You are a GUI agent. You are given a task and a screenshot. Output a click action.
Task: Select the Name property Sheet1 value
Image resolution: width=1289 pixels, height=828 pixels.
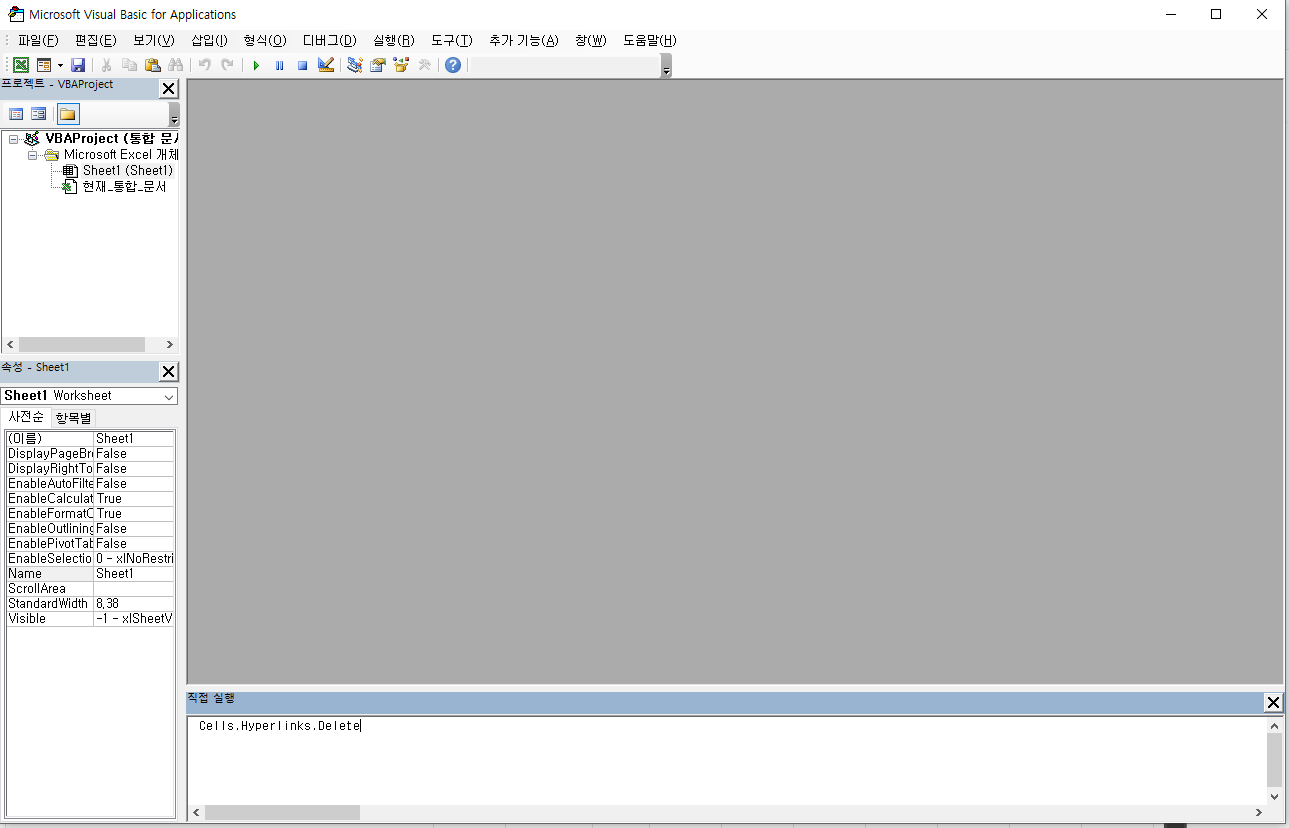tap(134, 573)
